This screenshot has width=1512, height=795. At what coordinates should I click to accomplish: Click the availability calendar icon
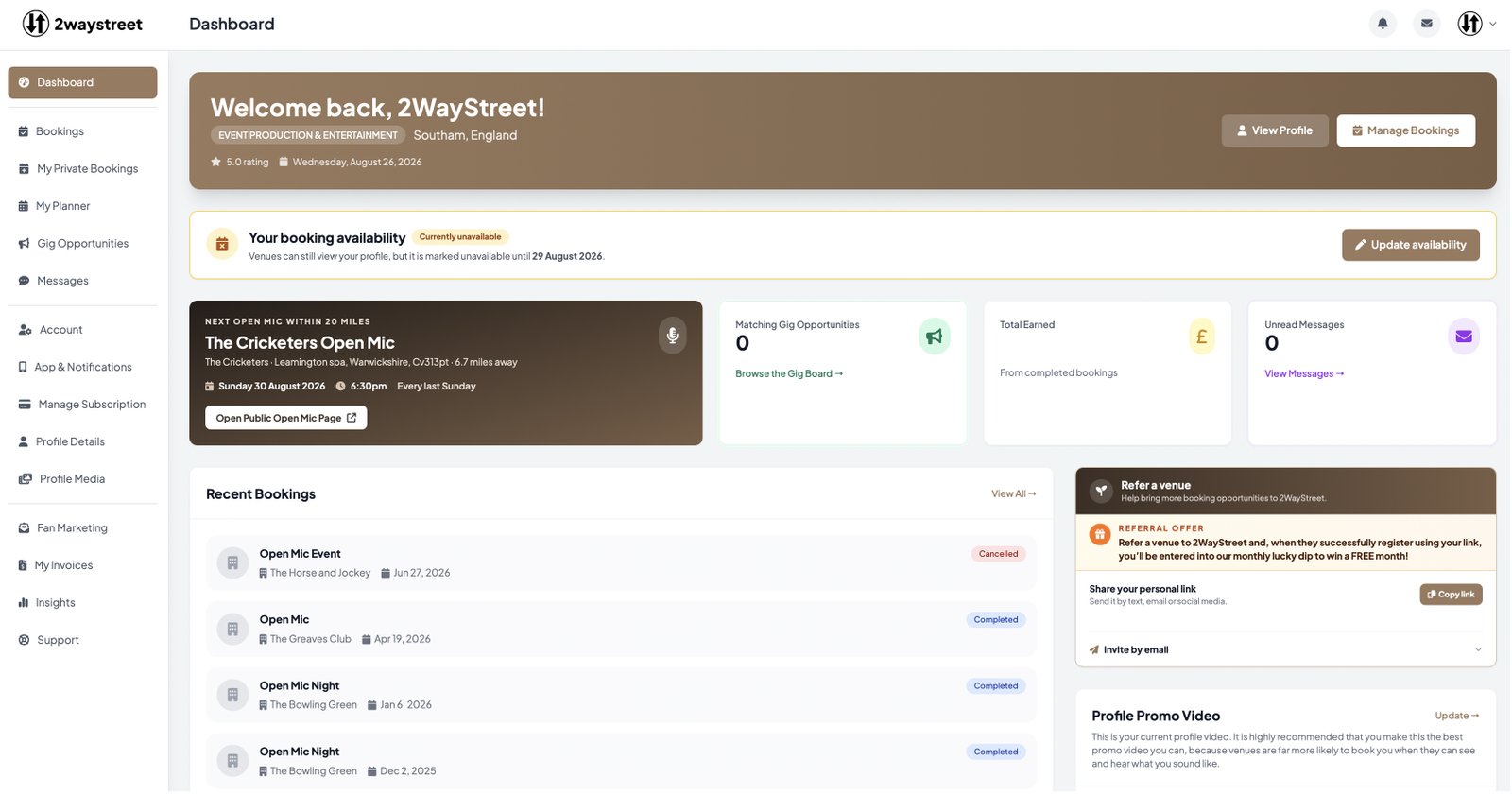[222, 244]
